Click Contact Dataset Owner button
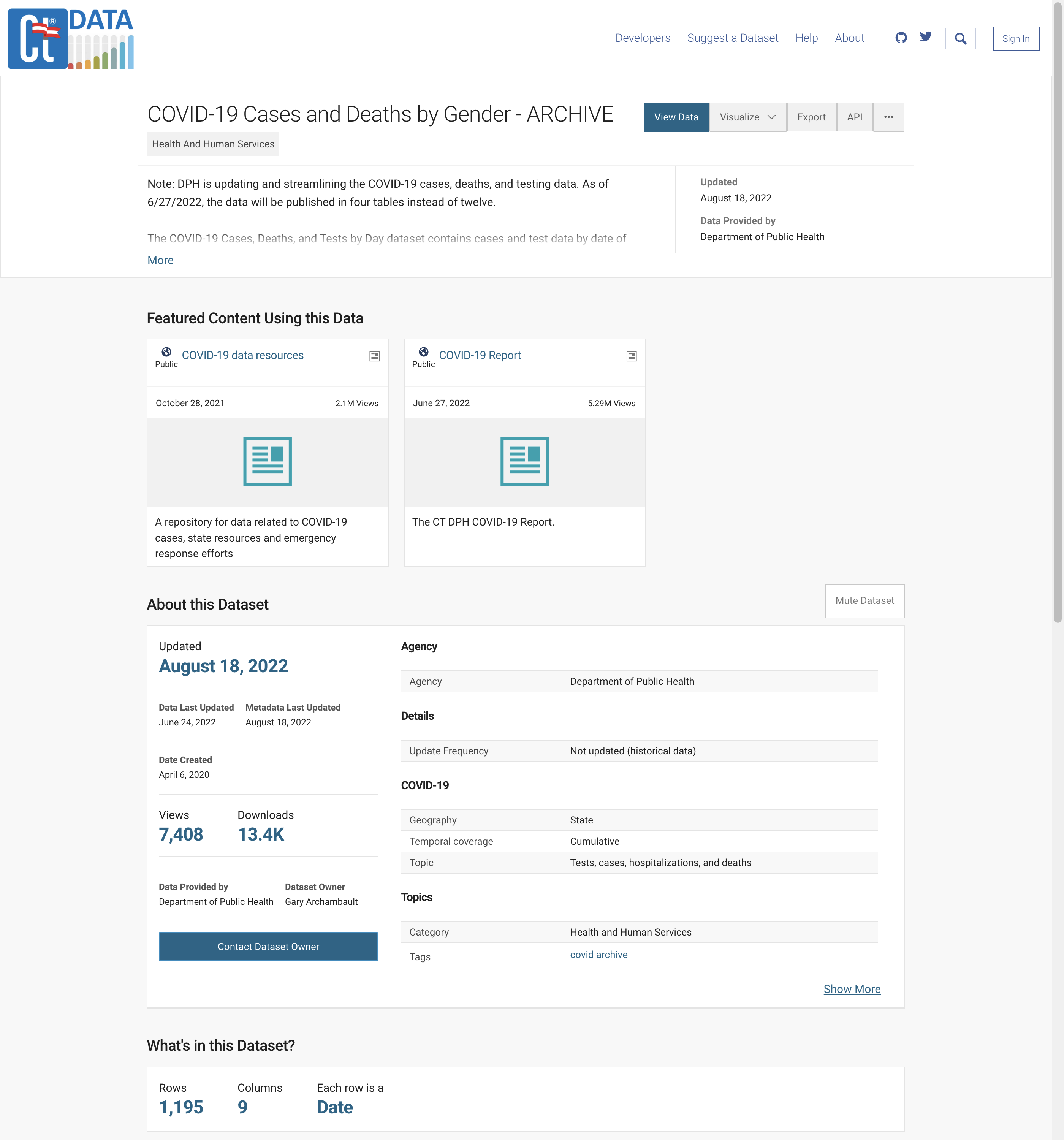Screen dimensions: 1064x1140 [268, 947]
